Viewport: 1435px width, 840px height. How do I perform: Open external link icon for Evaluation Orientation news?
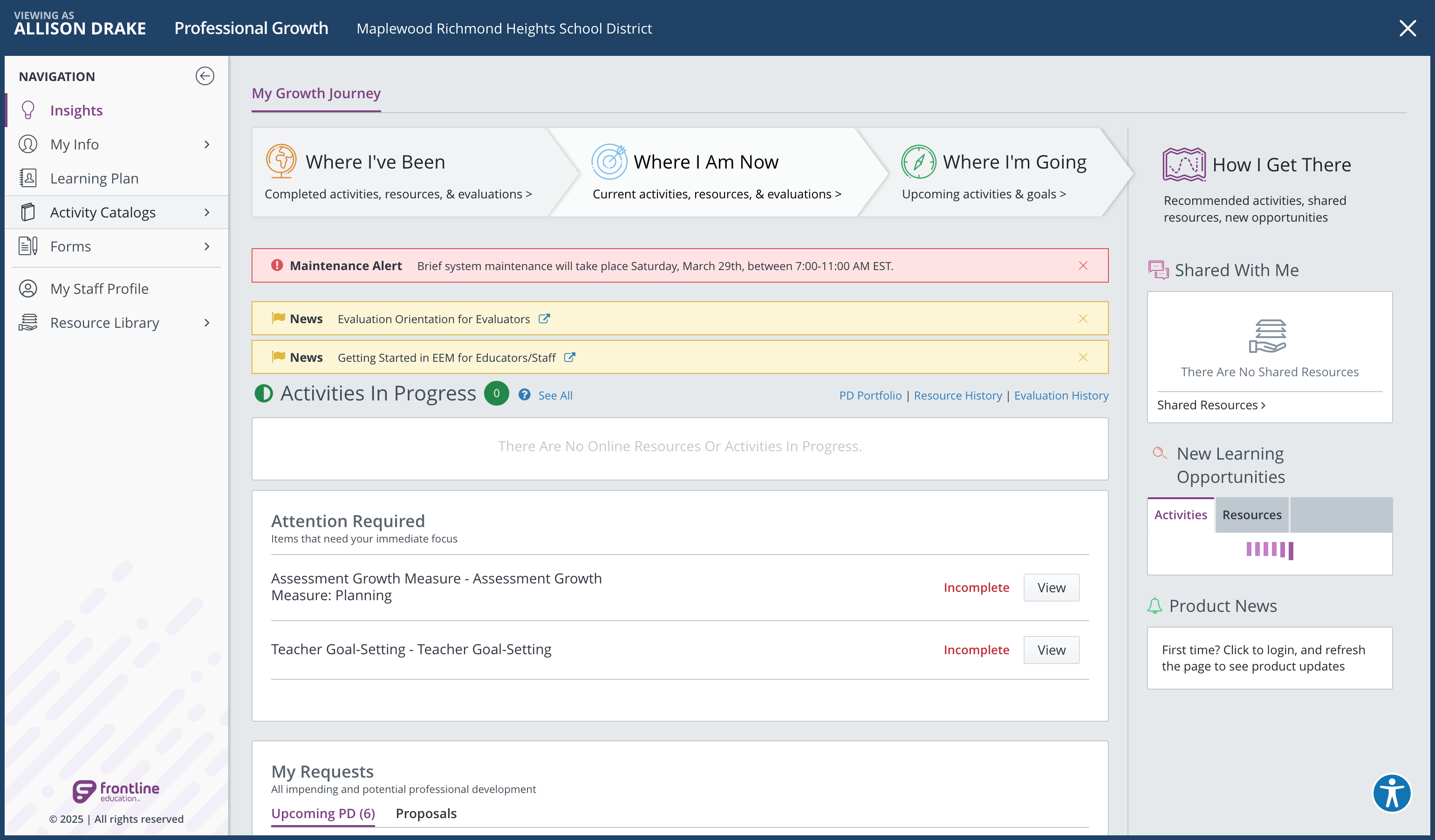pos(544,318)
